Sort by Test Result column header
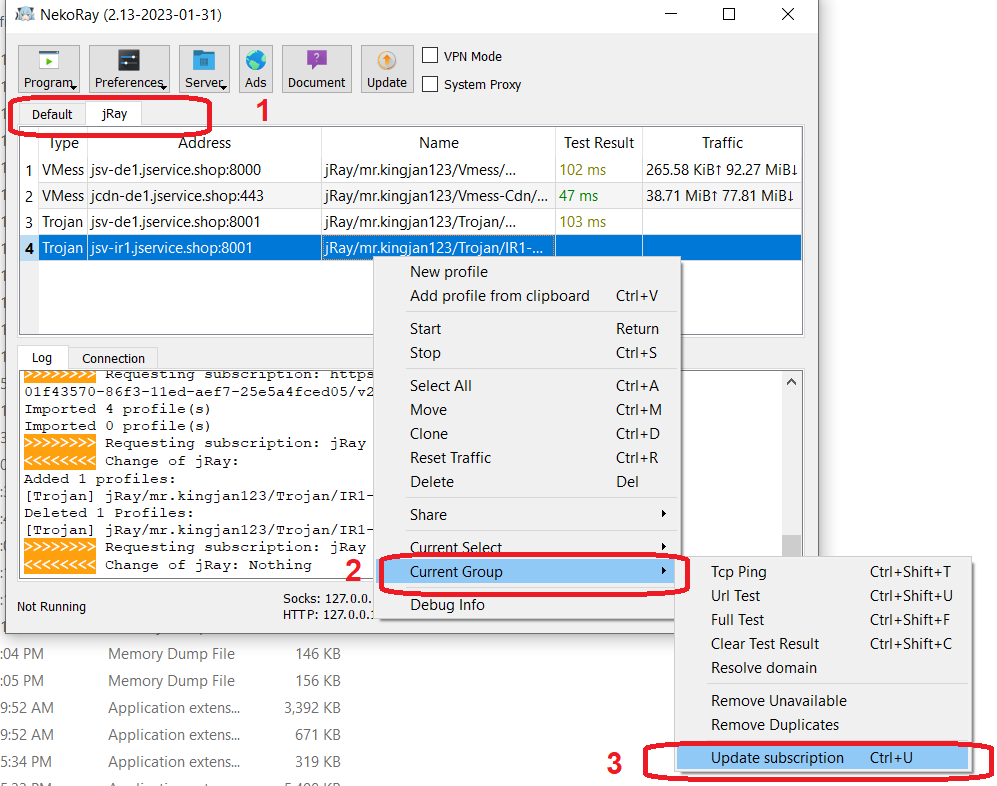Image resolution: width=997 pixels, height=786 pixels. pyautogui.click(x=598, y=143)
